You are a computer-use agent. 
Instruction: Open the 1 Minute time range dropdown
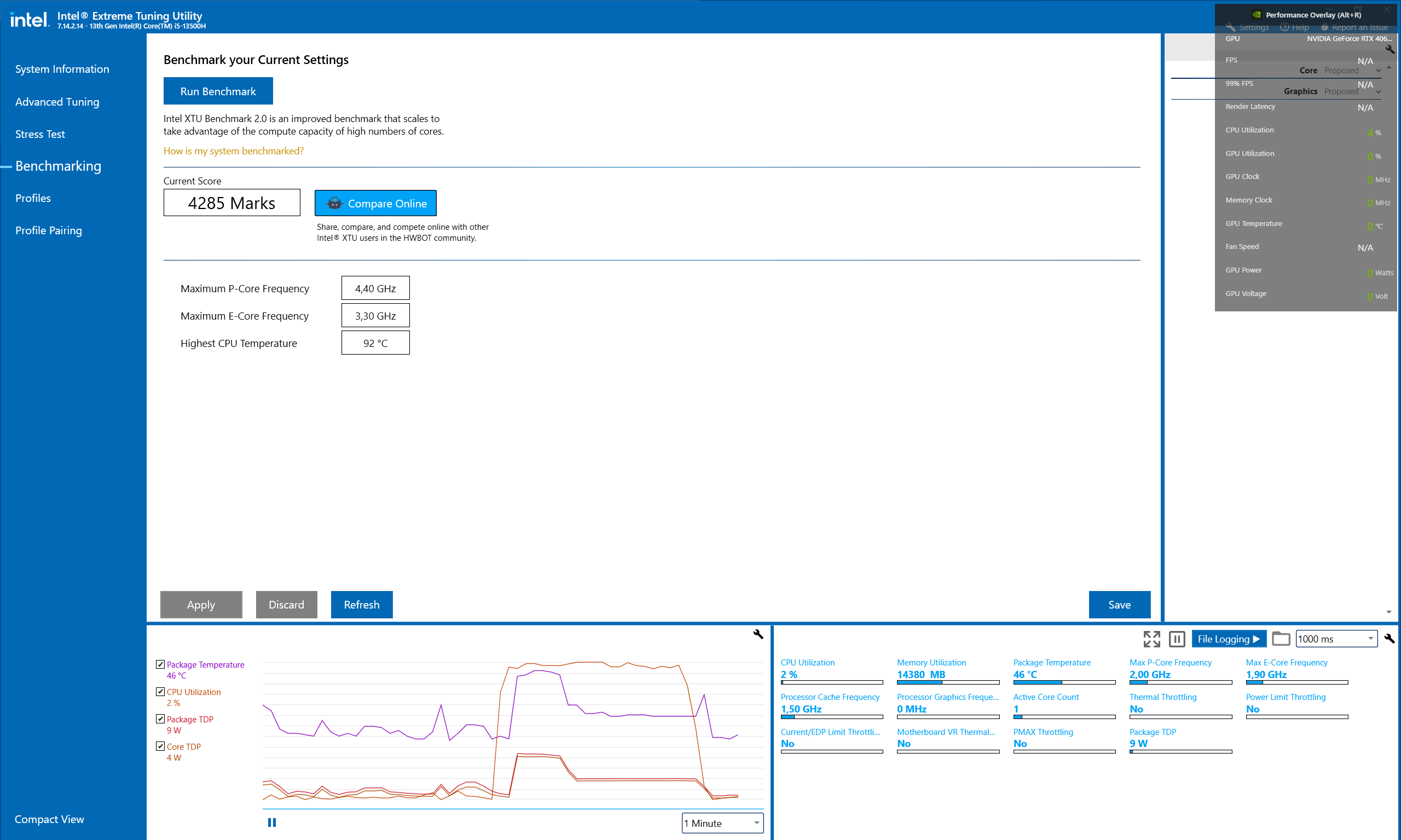coord(722,823)
